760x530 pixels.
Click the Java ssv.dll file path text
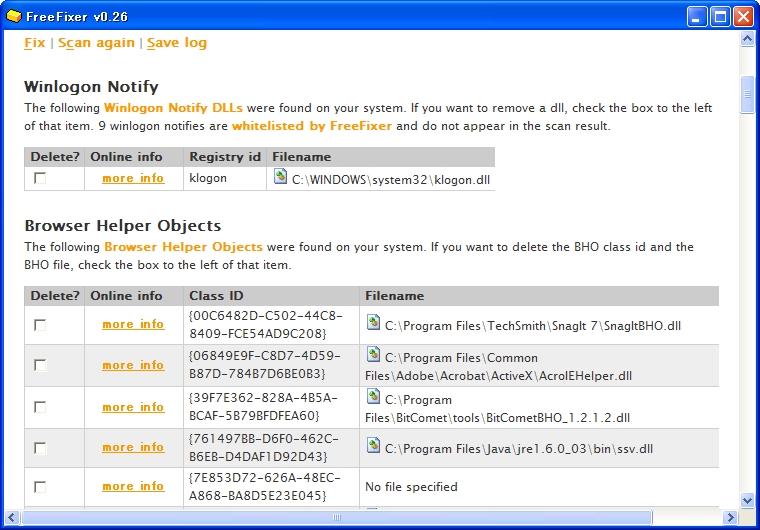click(519, 449)
